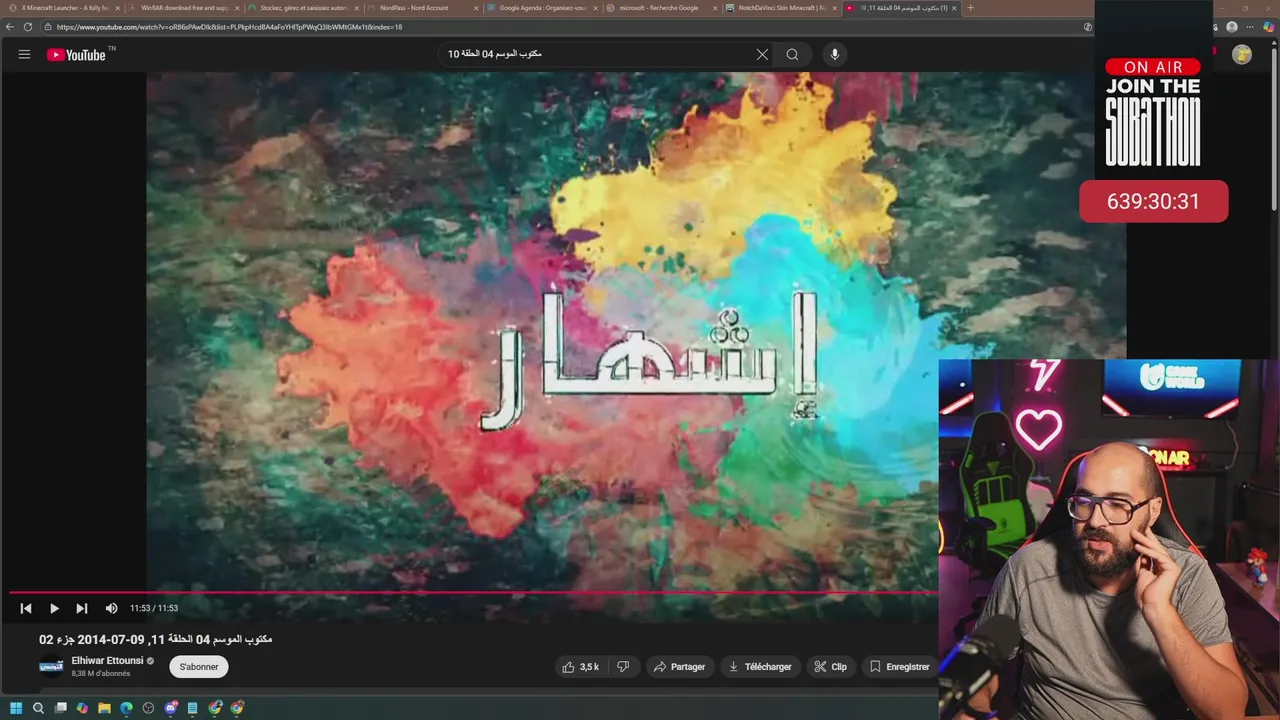The height and width of the screenshot is (720, 1280).
Task: Play the video
Action: [x=54, y=608]
